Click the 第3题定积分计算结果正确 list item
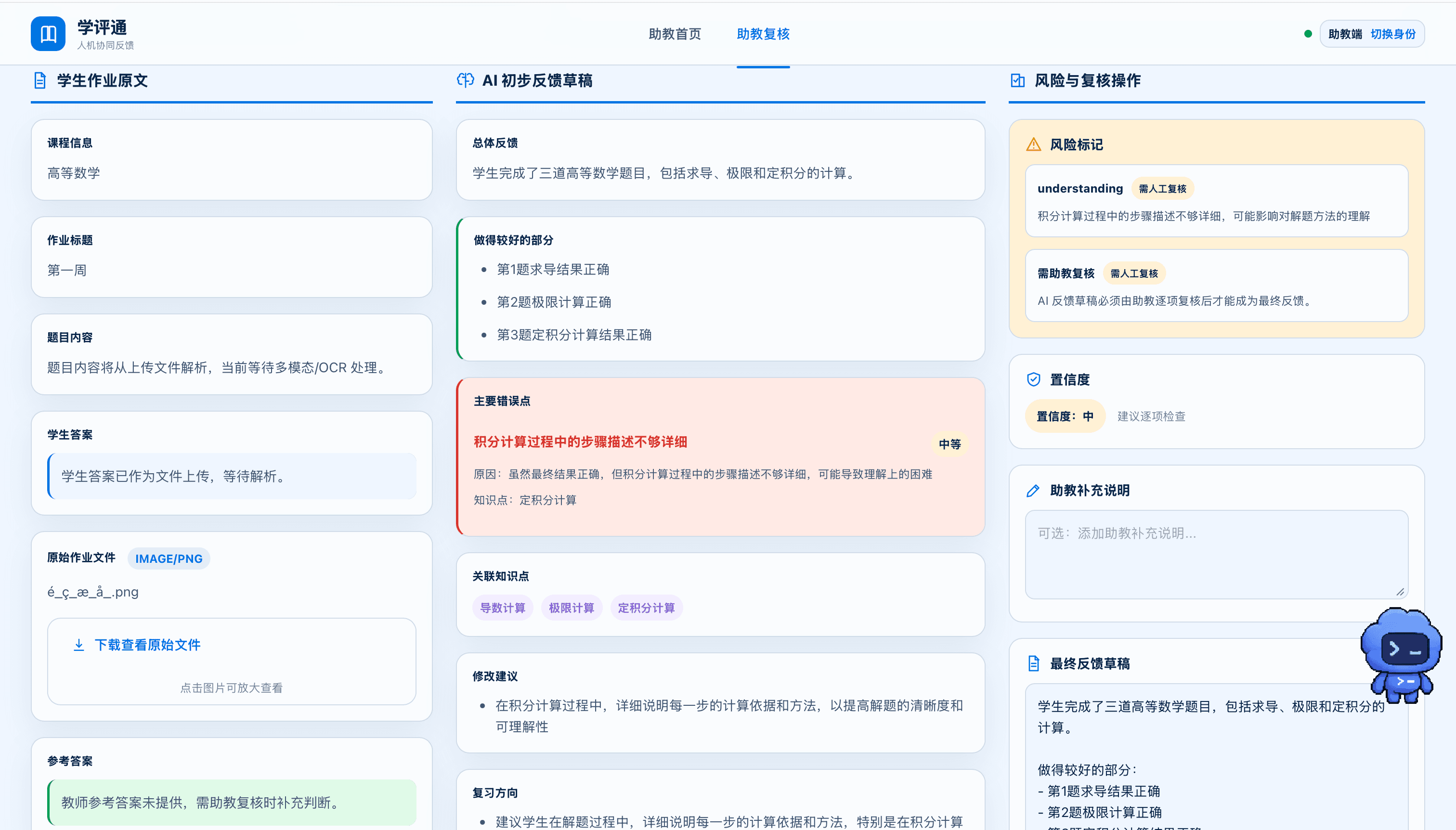This screenshot has height=830, width=1456. [574, 335]
